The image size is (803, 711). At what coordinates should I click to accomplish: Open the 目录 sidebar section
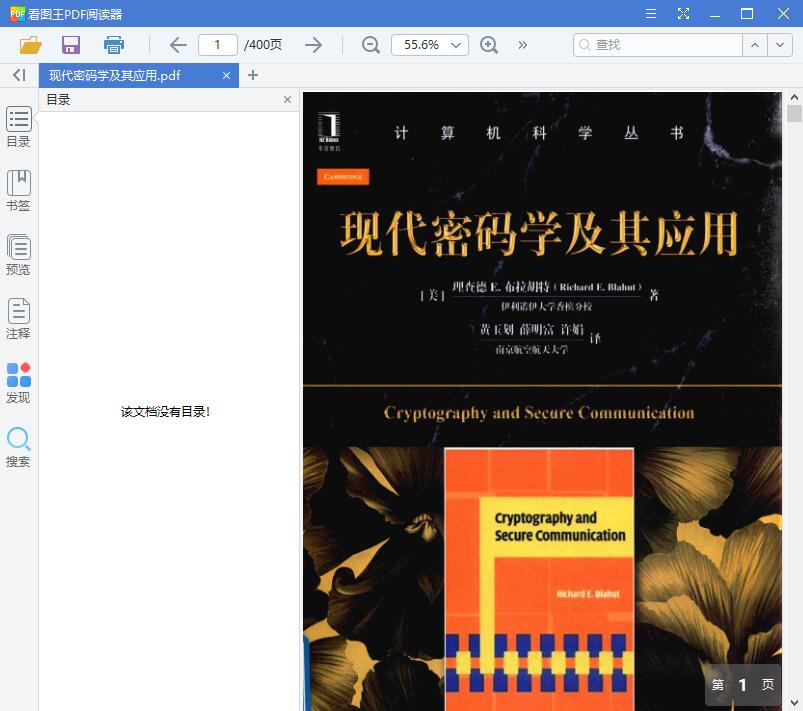pyautogui.click(x=18, y=127)
